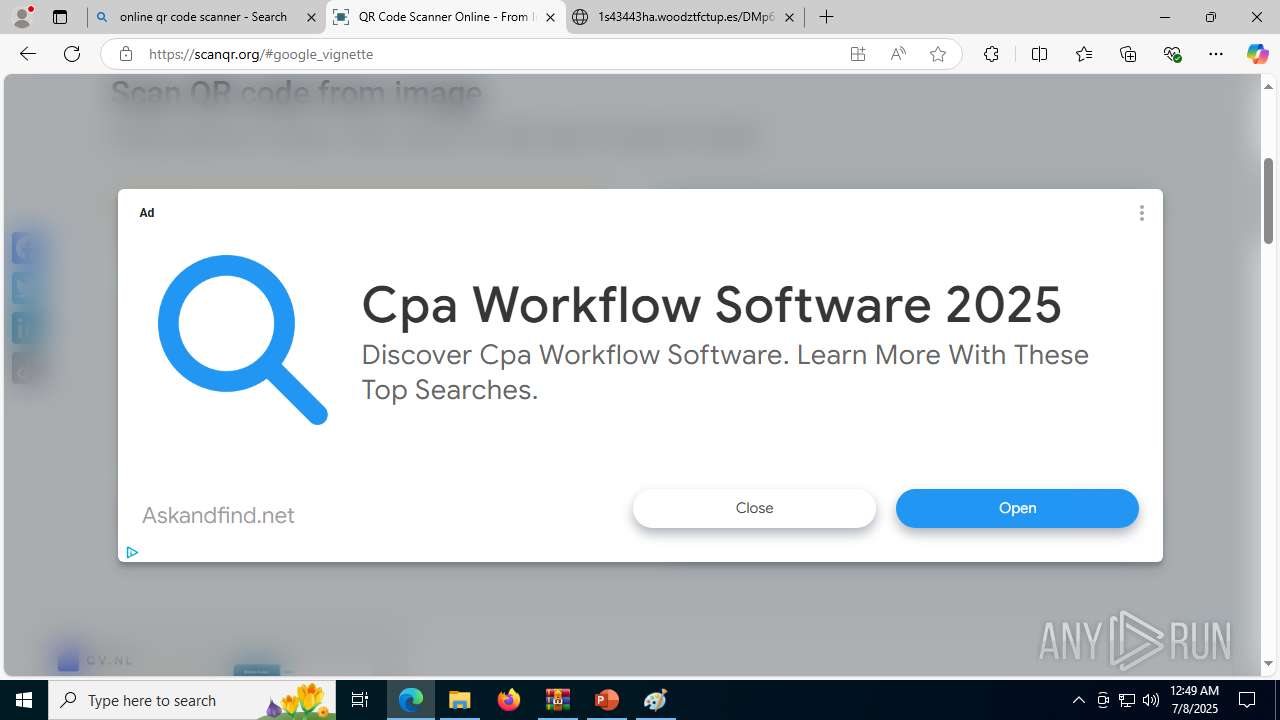Open WinRAR from the taskbar
Image resolution: width=1280 pixels, height=720 pixels.
click(x=557, y=700)
